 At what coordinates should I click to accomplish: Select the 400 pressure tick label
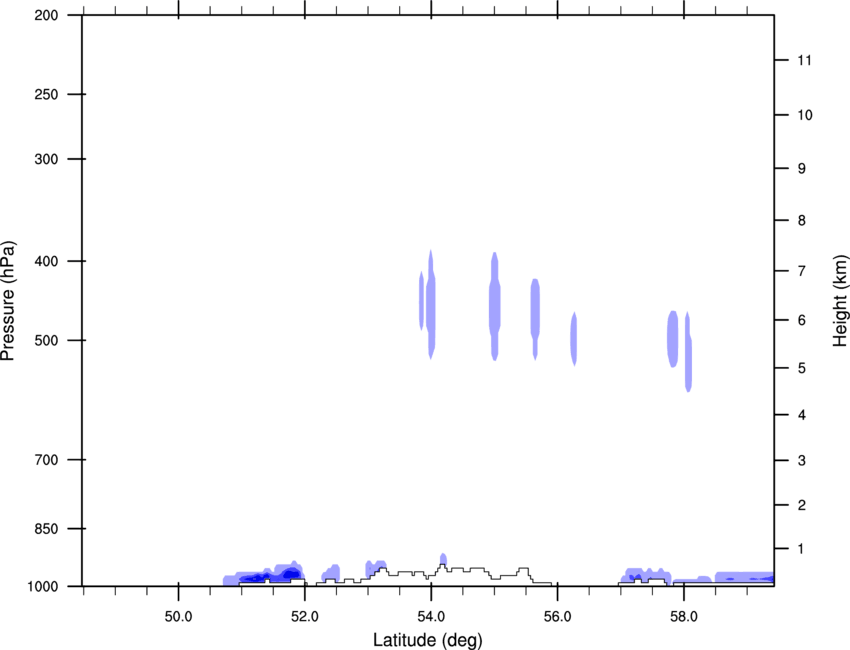[46, 261]
